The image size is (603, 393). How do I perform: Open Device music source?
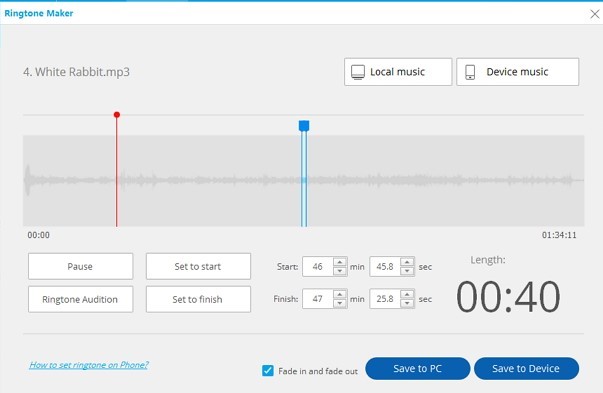[x=518, y=72]
